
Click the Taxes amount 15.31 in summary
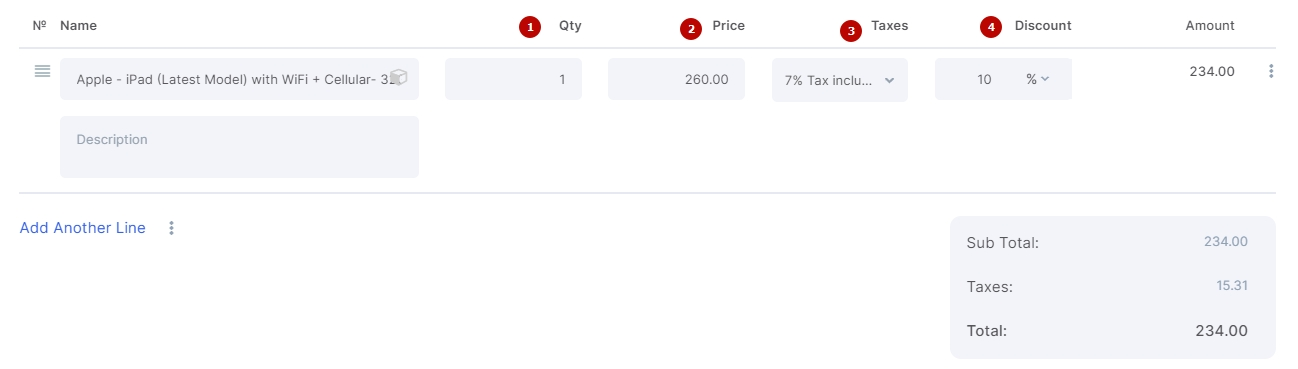(x=1232, y=286)
